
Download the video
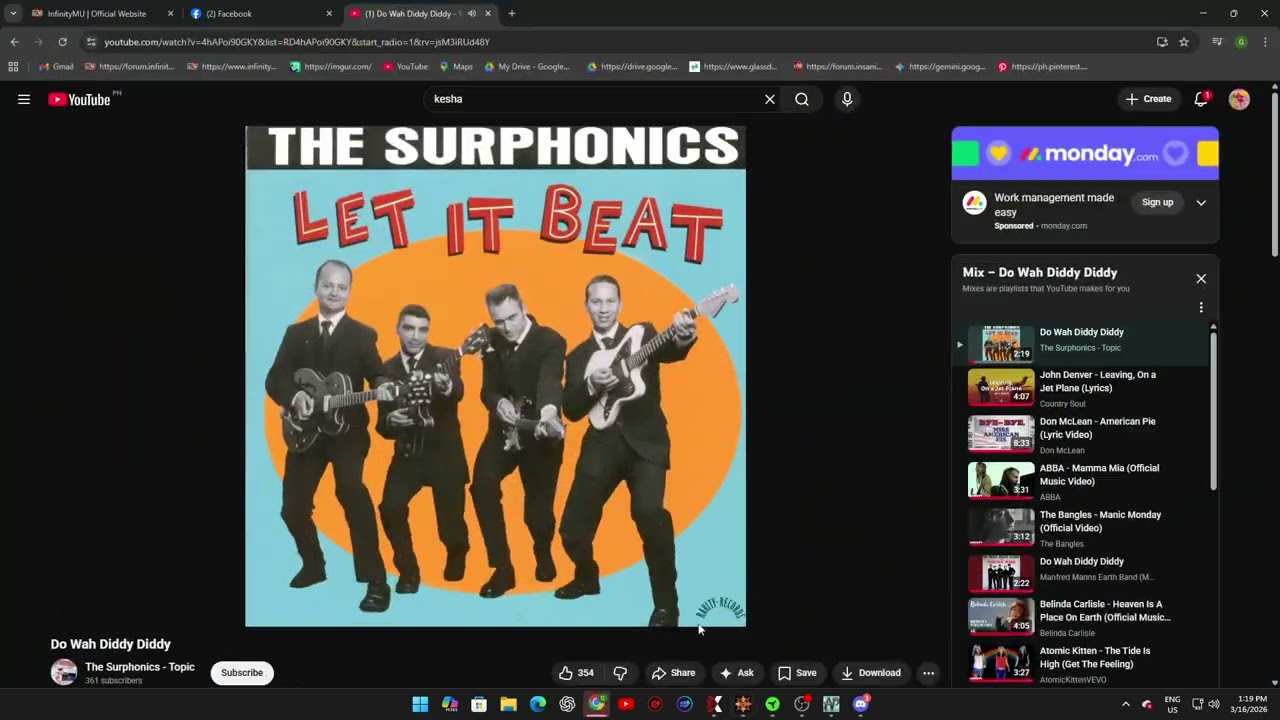pyautogui.click(x=871, y=673)
